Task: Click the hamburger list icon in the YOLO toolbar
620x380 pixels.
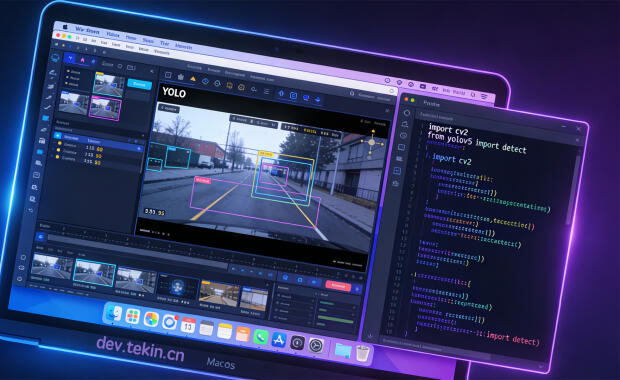Action: (x=267, y=92)
